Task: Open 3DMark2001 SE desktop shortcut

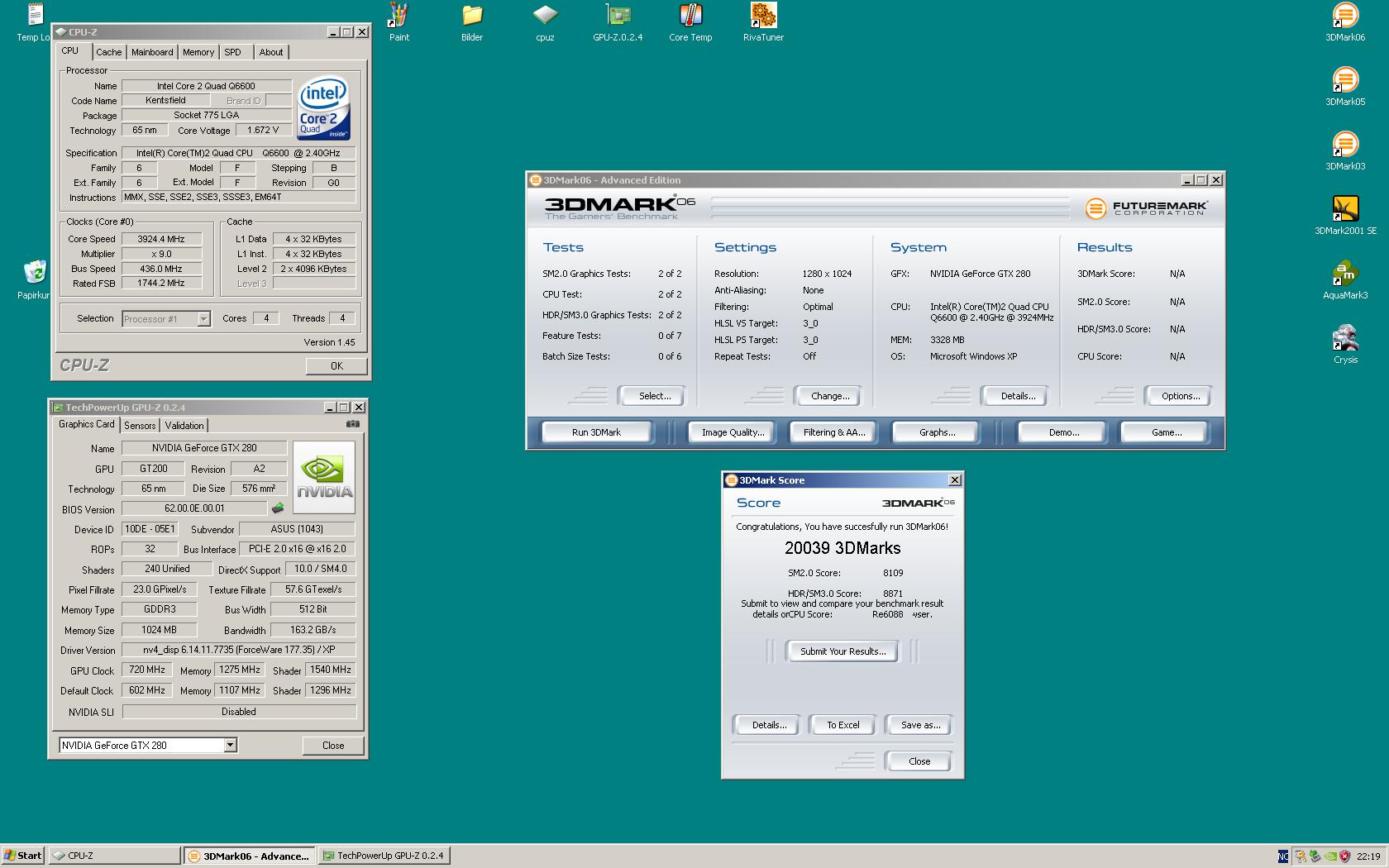Action: point(1345,215)
